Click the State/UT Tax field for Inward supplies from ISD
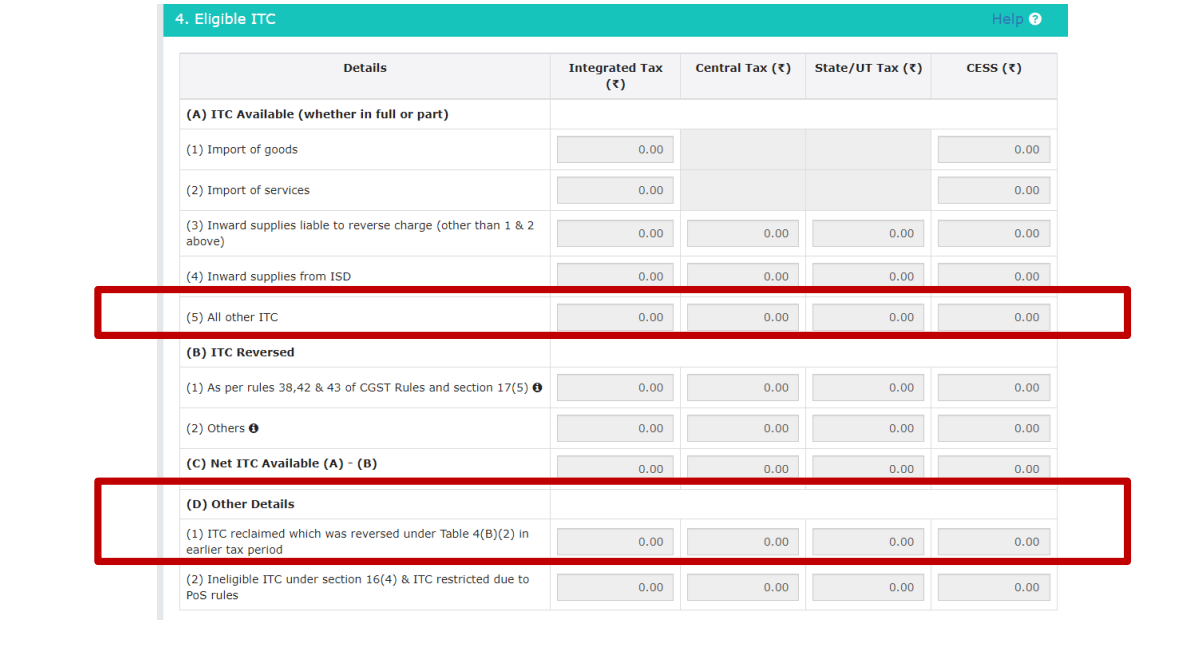 point(866,275)
